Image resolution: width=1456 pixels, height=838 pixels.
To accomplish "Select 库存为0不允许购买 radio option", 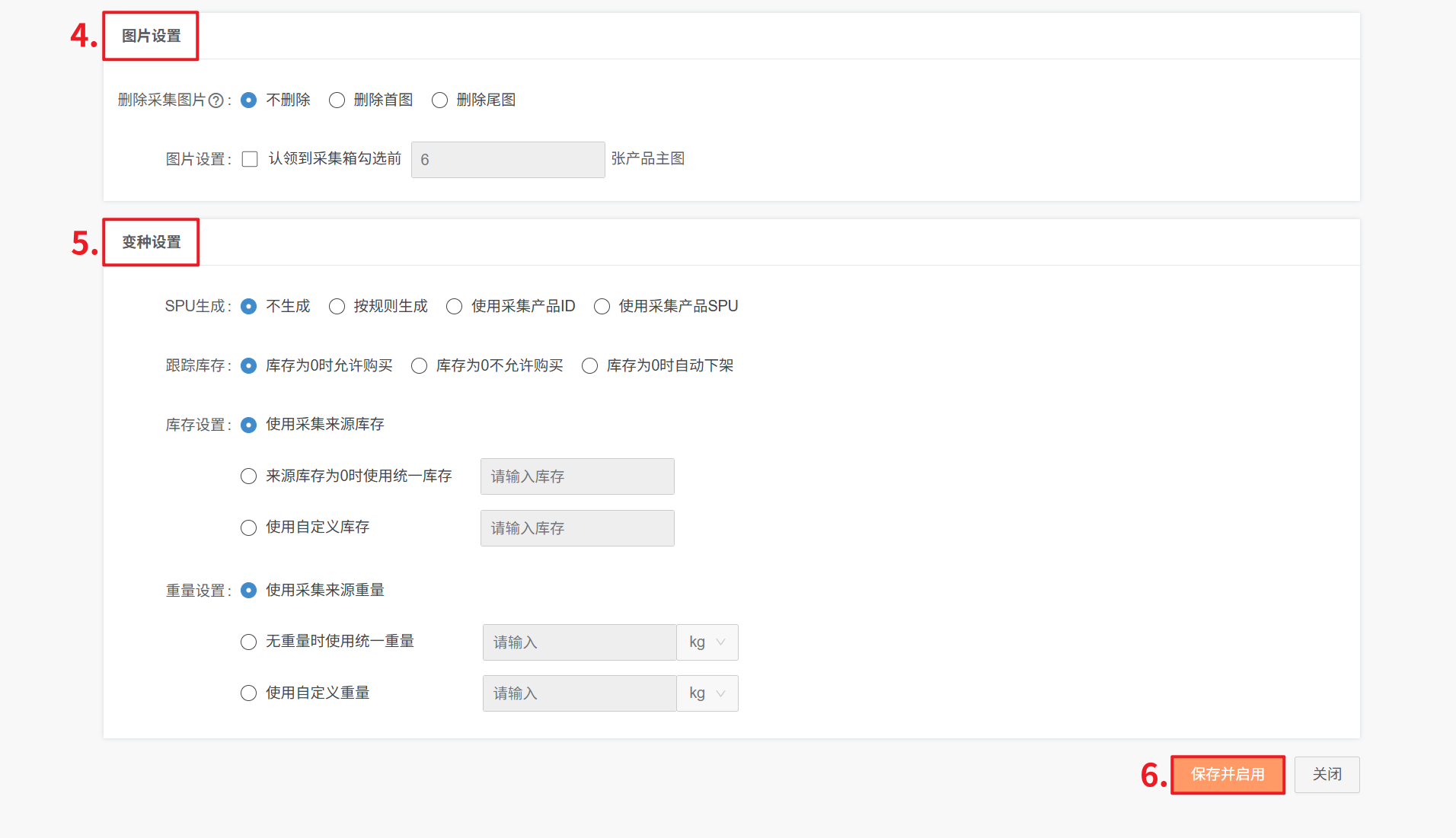I will [419, 366].
